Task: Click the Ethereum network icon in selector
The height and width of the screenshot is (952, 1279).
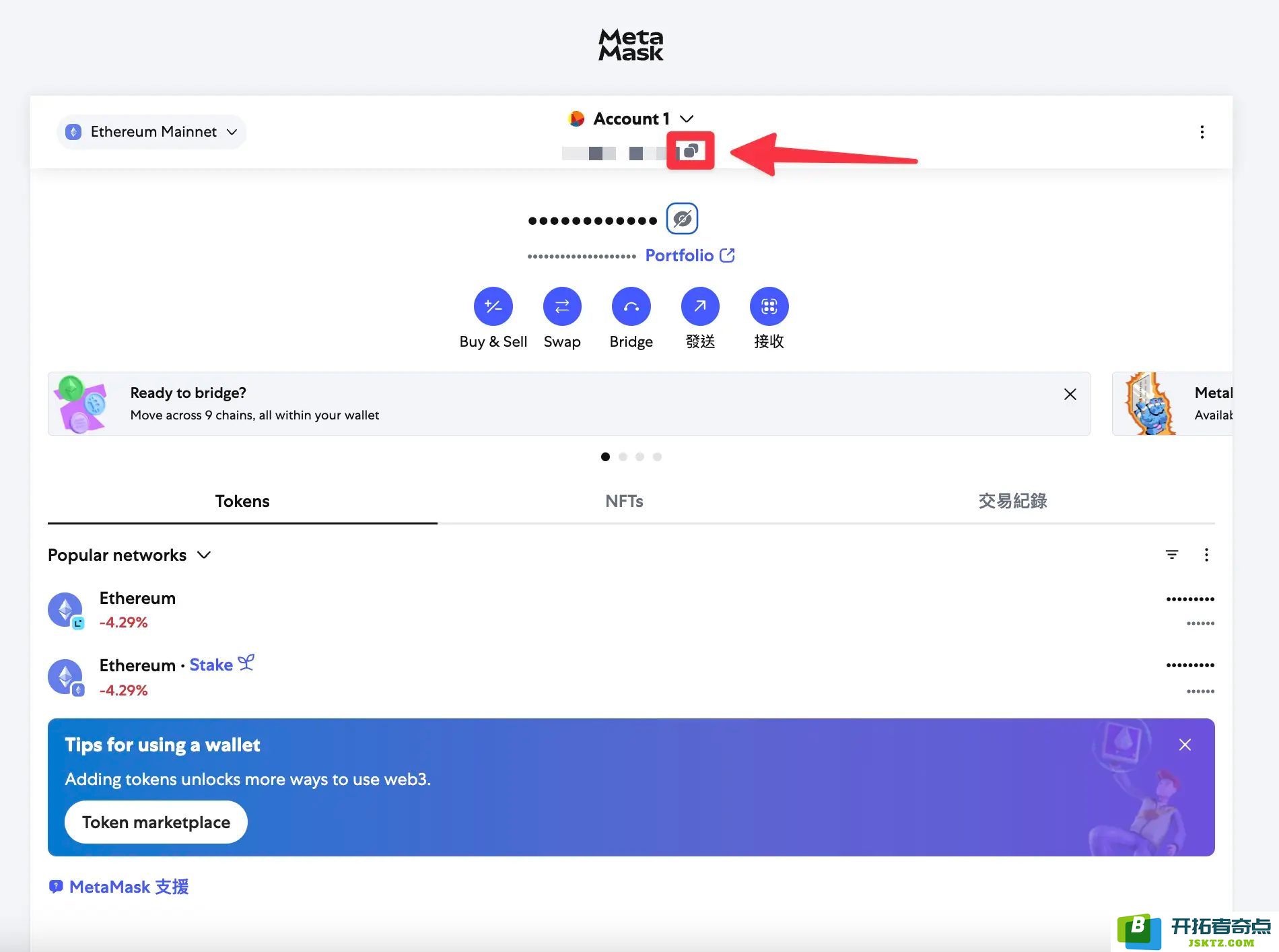Action: [x=73, y=132]
